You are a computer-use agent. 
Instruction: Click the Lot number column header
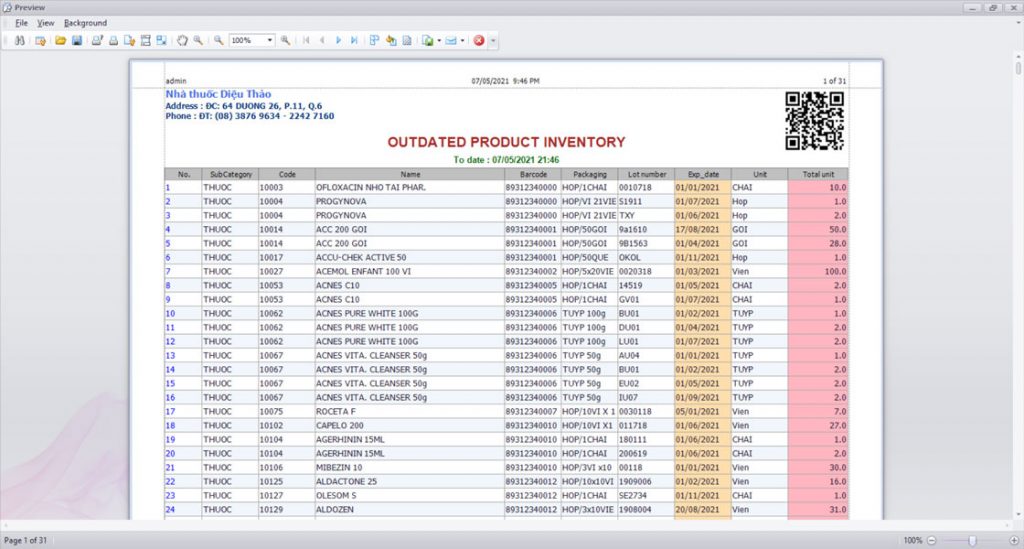pos(647,174)
